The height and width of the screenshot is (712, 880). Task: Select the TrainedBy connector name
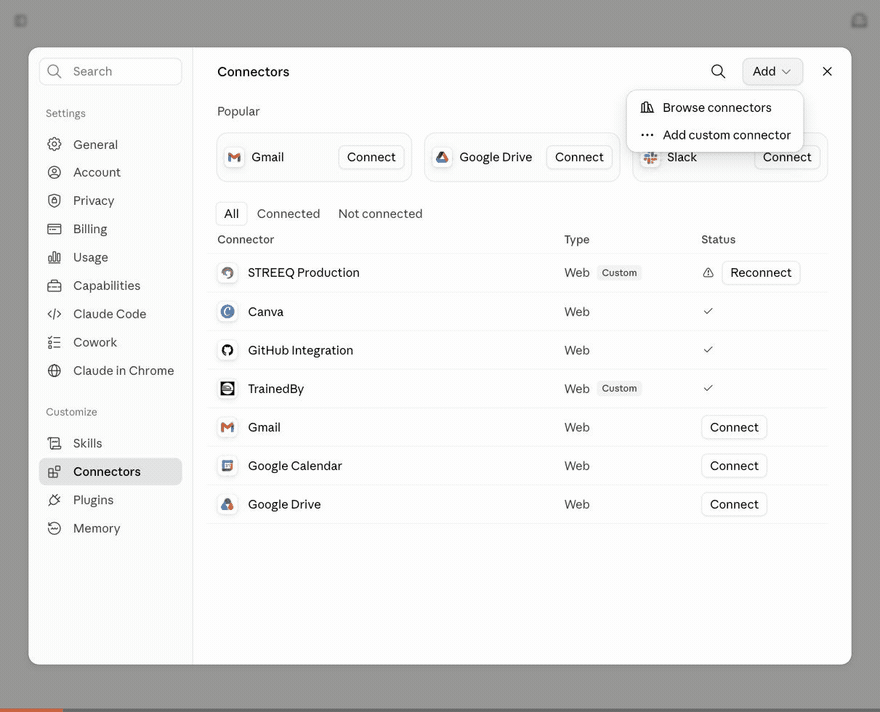tap(276, 389)
